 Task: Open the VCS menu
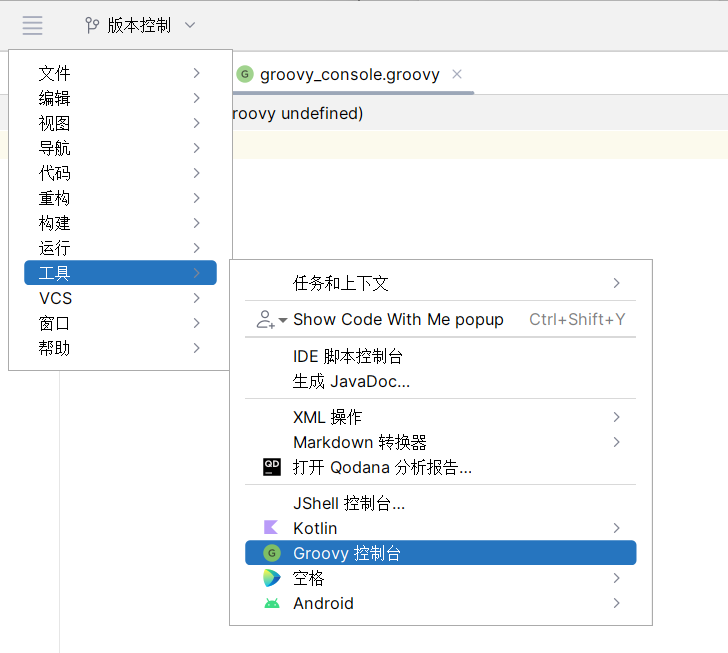[56, 298]
